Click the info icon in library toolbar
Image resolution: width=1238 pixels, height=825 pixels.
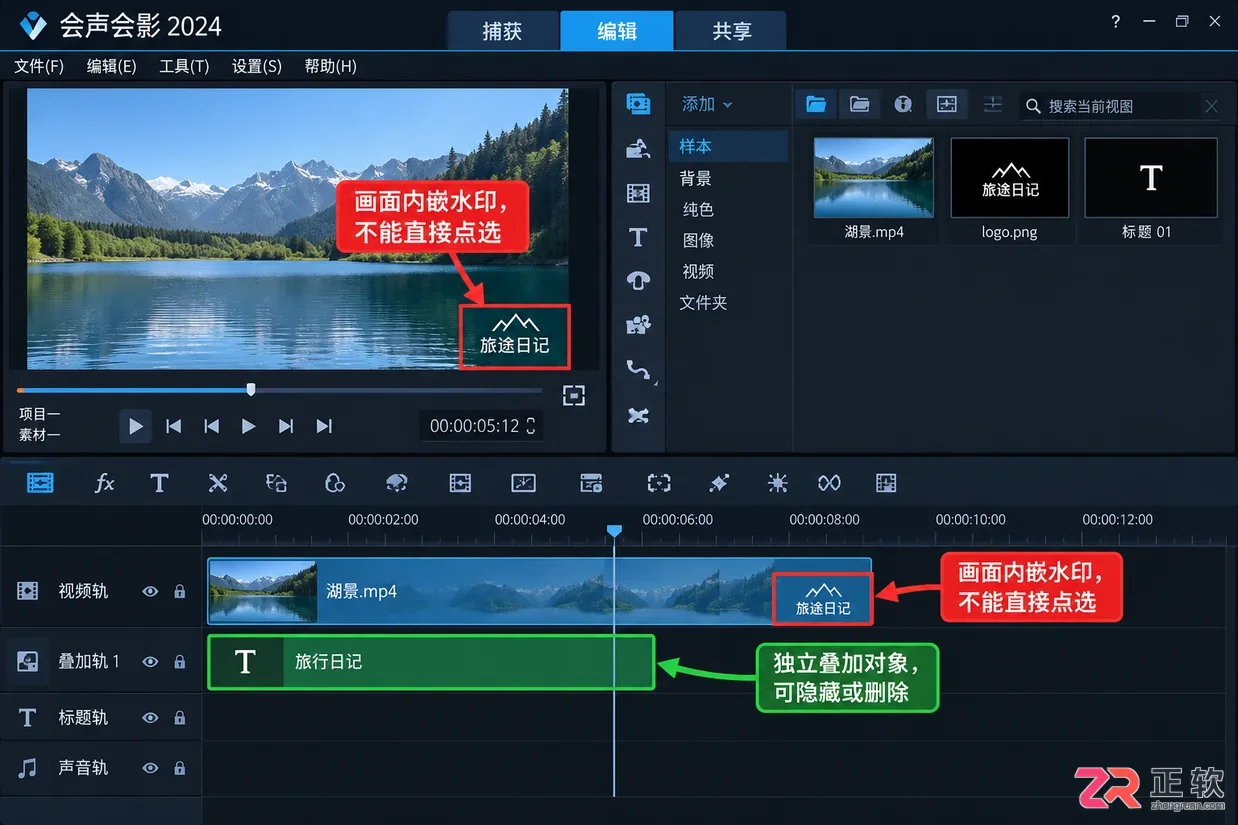[x=903, y=104]
